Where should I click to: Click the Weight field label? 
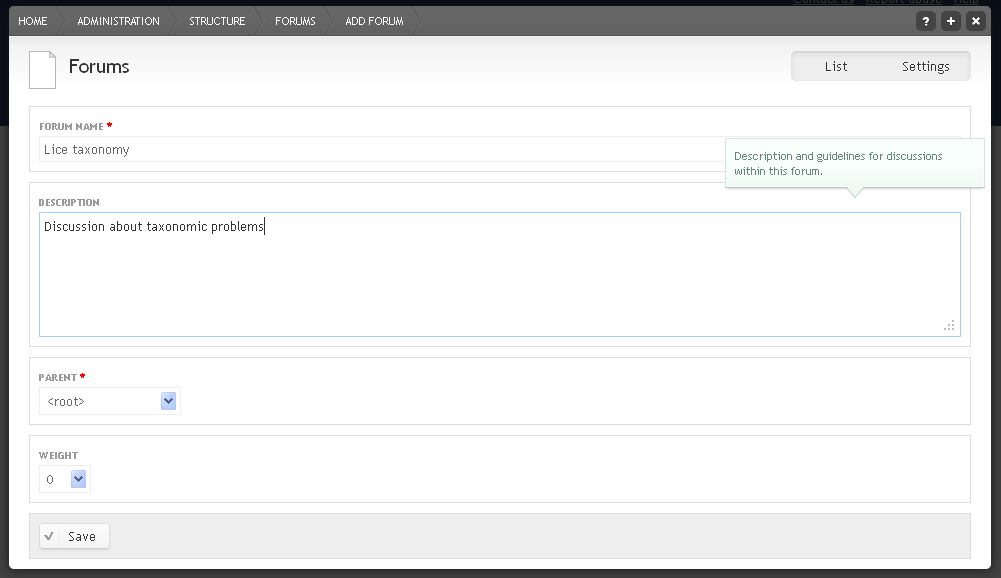click(58, 455)
